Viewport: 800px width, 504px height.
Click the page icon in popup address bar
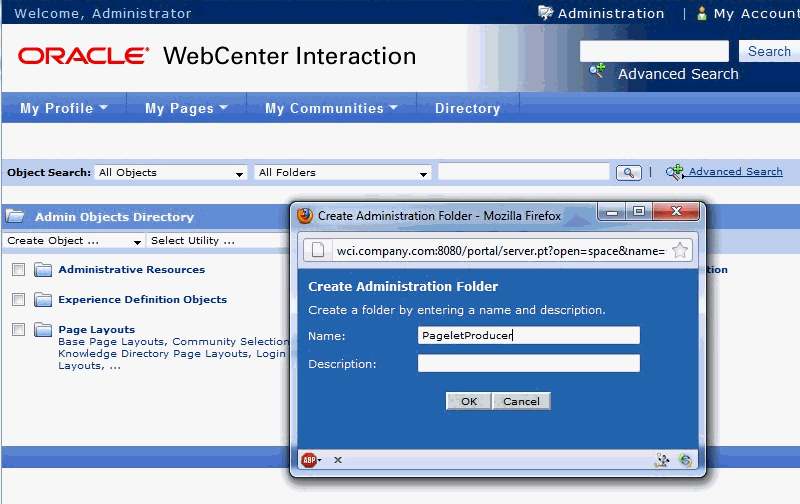point(318,250)
